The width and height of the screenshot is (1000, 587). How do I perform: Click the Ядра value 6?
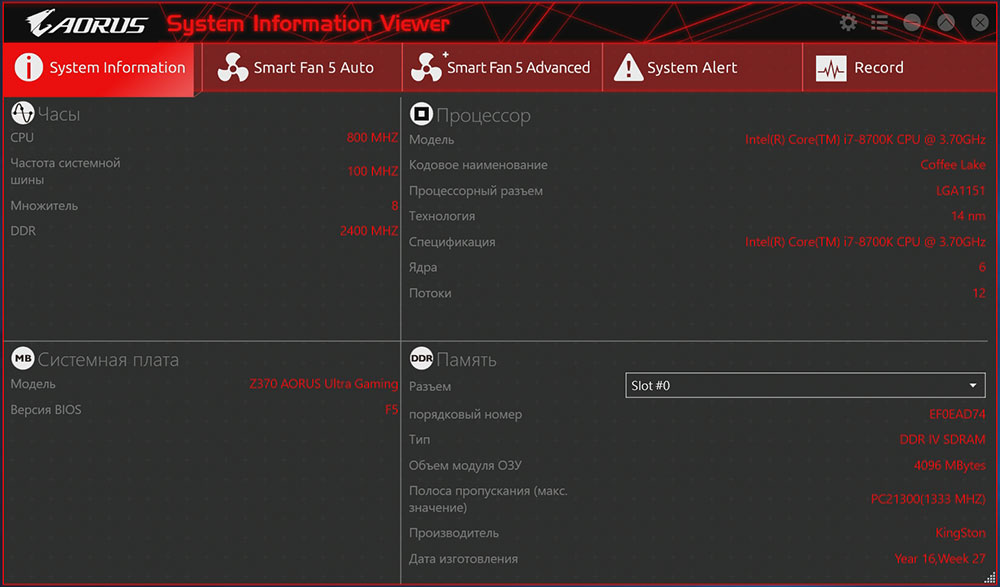click(982, 267)
